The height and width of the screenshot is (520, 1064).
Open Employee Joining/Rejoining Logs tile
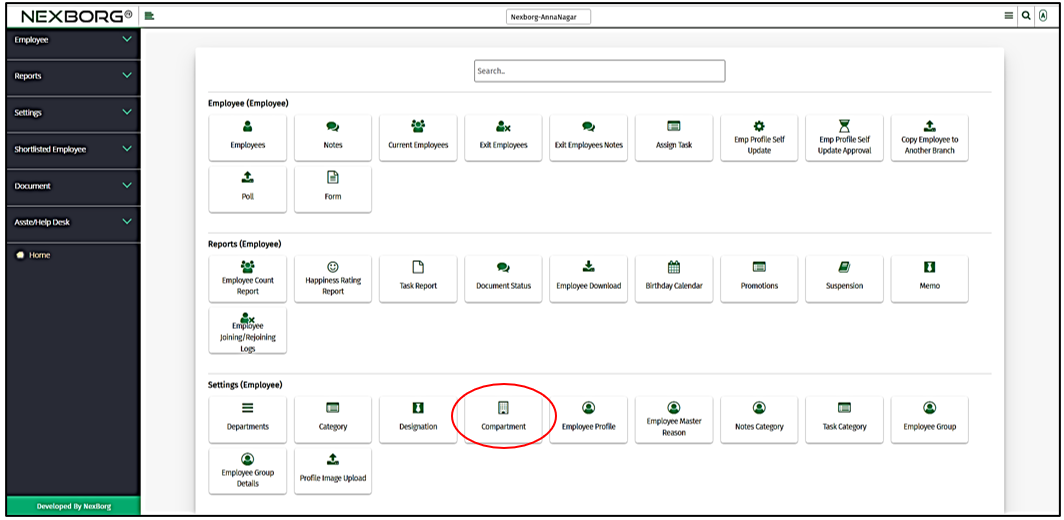click(x=248, y=331)
